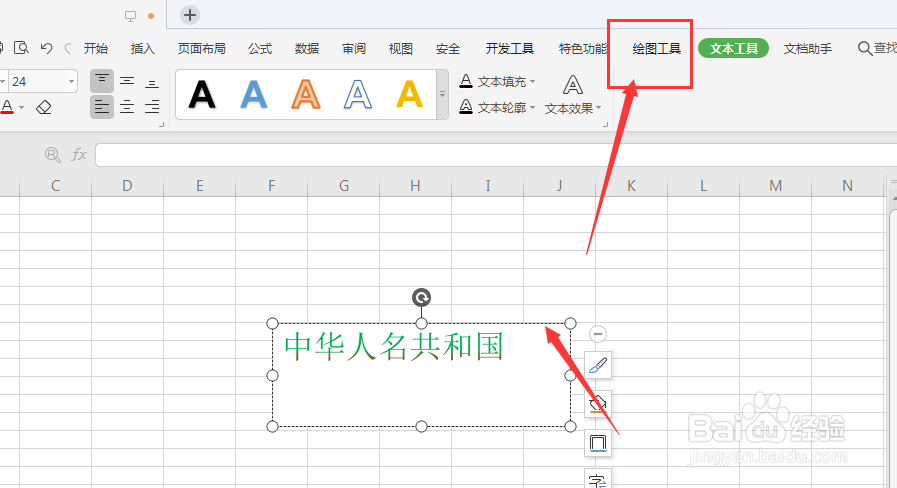The image size is (897, 488).
Task: Click the bottom-center handle of text box
Action: coord(422,426)
